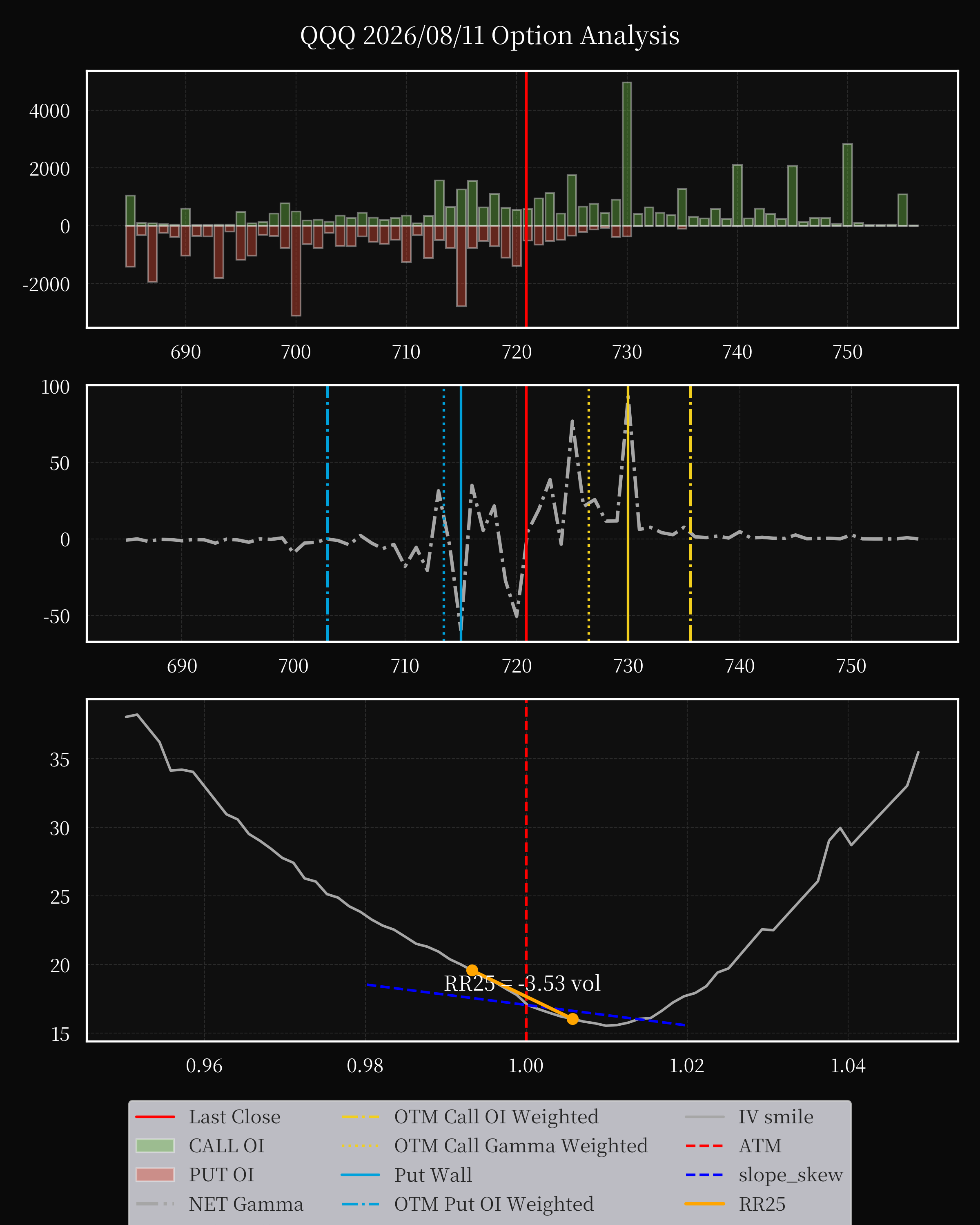Select the "Last Close" legend label
The image size is (980, 1225).
(x=235, y=1116)
